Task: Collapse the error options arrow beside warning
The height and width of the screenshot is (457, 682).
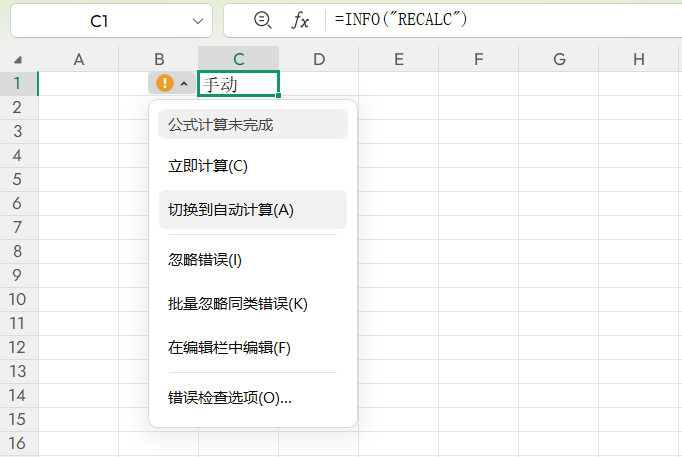Action: click(184, 83)
